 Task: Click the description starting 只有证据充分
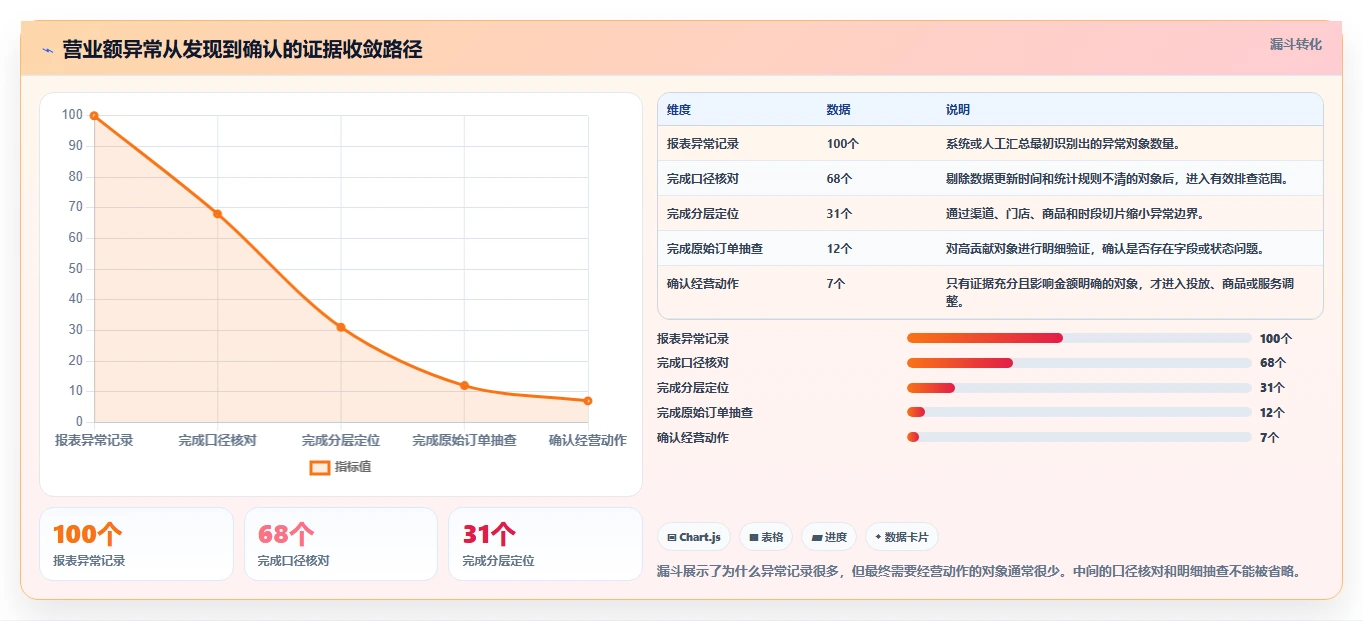pos(1120,292)
